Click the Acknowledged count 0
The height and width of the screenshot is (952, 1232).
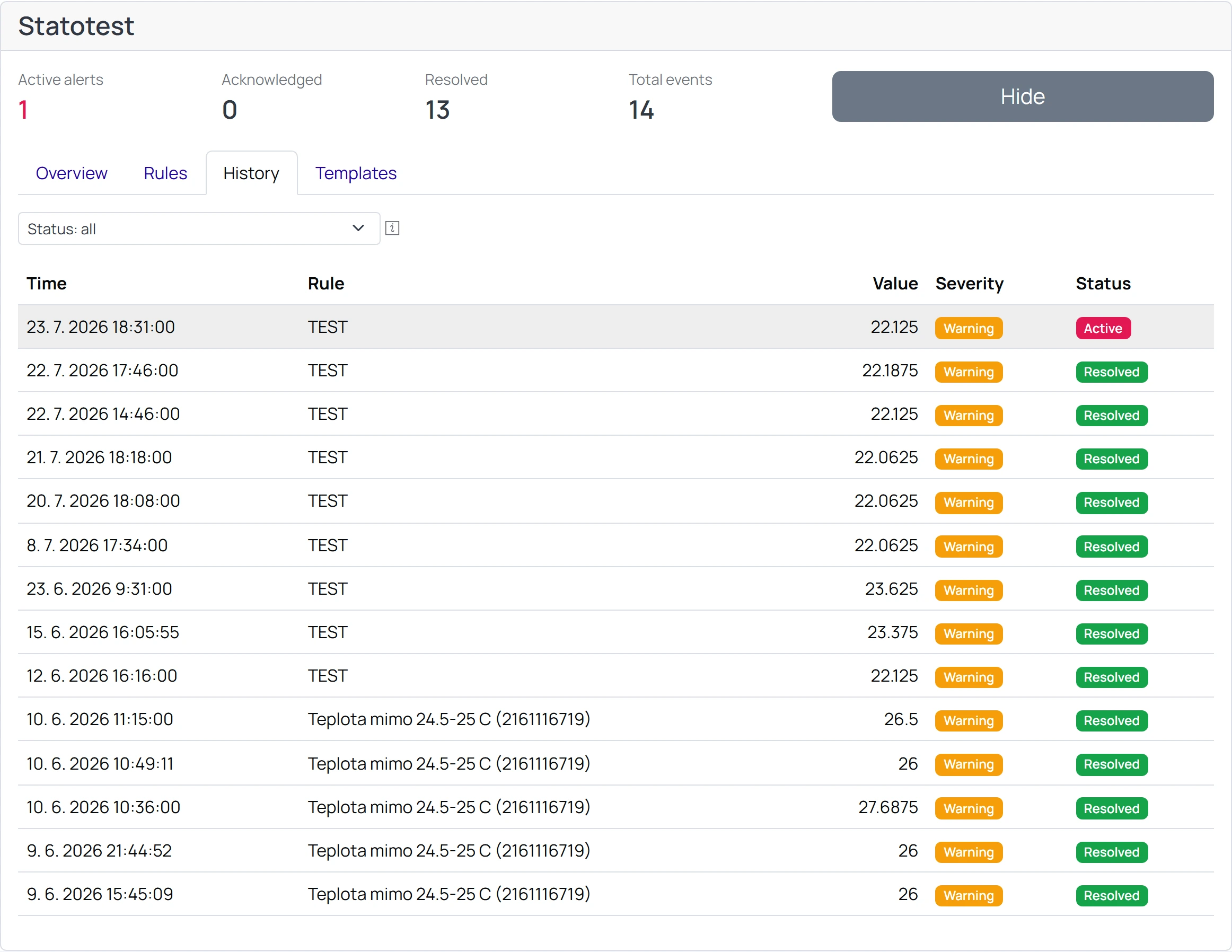(230, 109)
